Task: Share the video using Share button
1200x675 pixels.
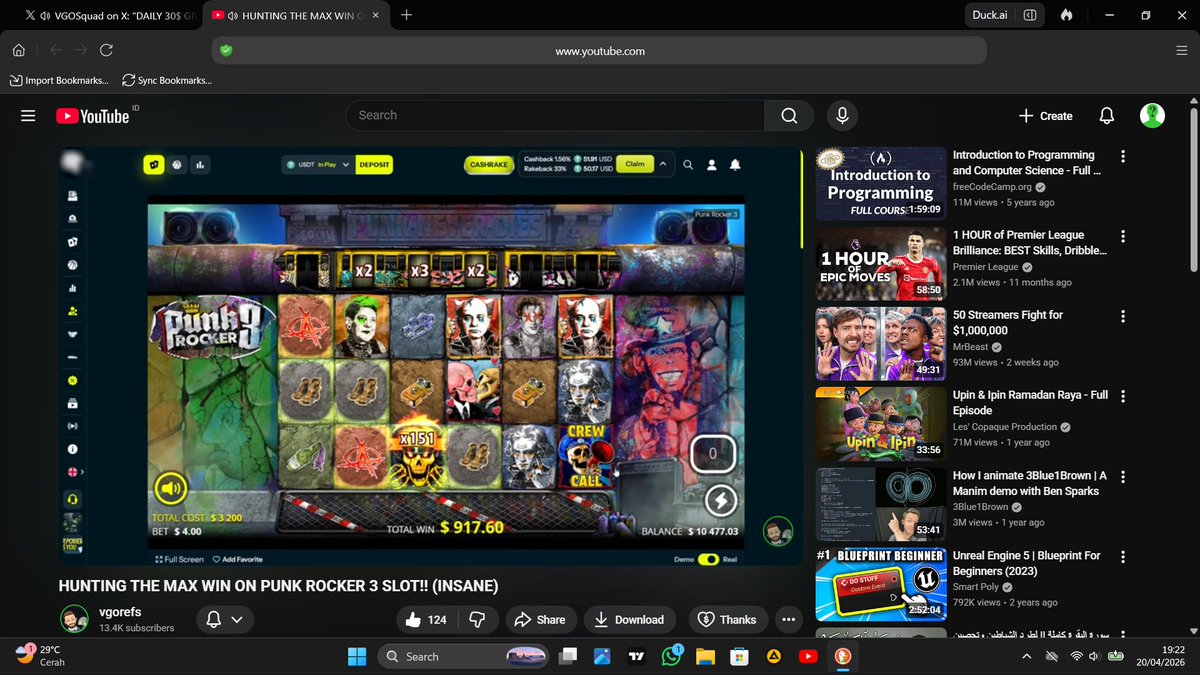Action: pos(541,620)
